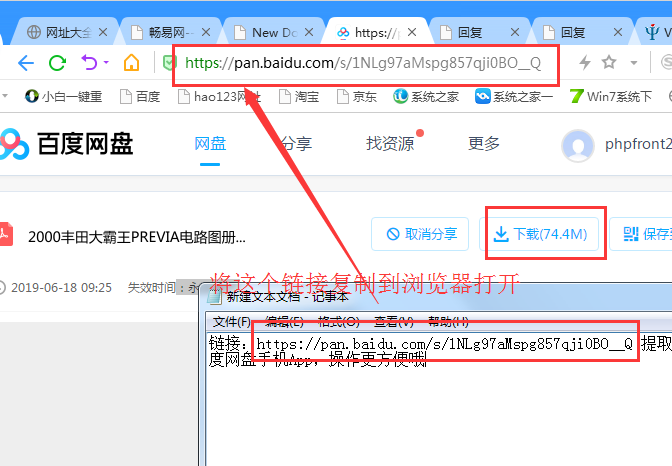This screenshot has height=466, width=672.
Task: Click the lightning speed mode icon
Action: pos(585,63)
